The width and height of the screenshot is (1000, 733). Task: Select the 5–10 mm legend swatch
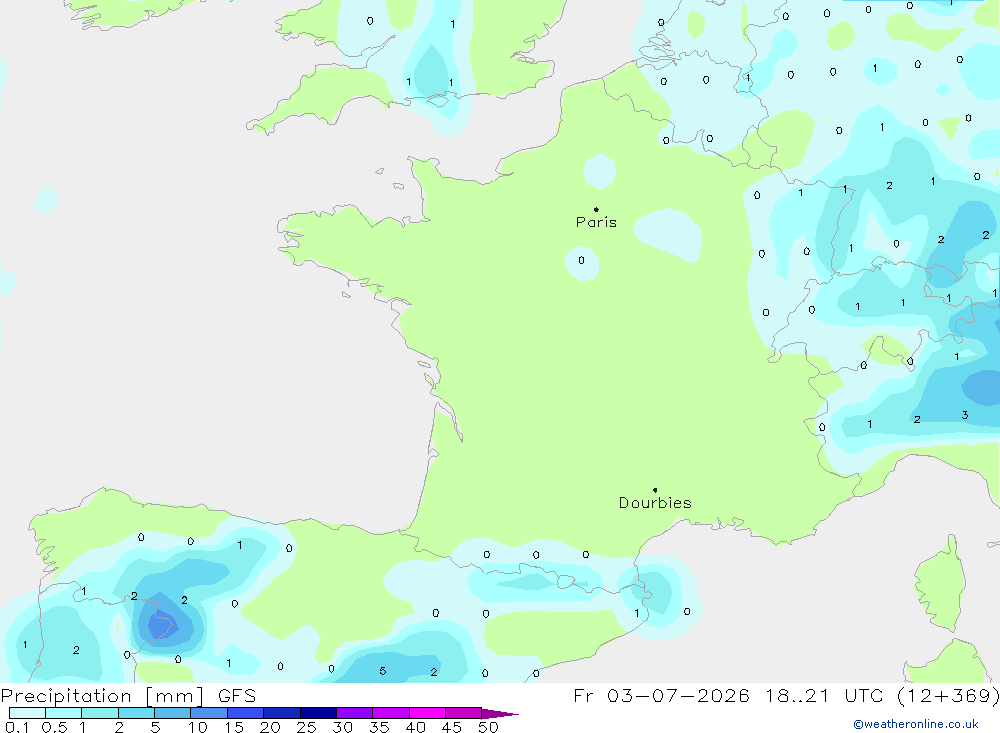click(173, 713)
